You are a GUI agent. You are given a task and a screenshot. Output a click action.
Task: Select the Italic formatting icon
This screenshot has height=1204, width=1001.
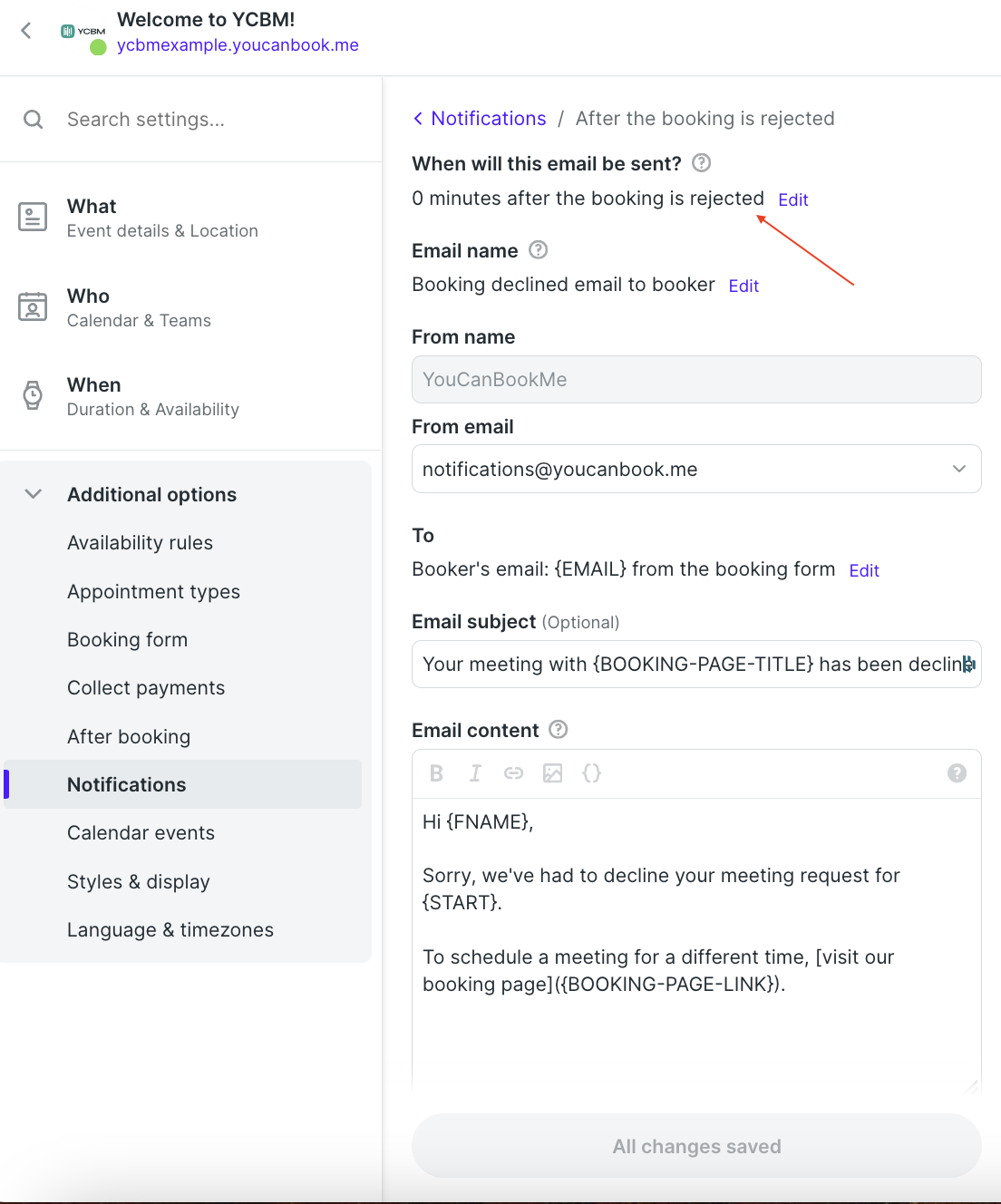pyautogui.click(x=475, y=773)
